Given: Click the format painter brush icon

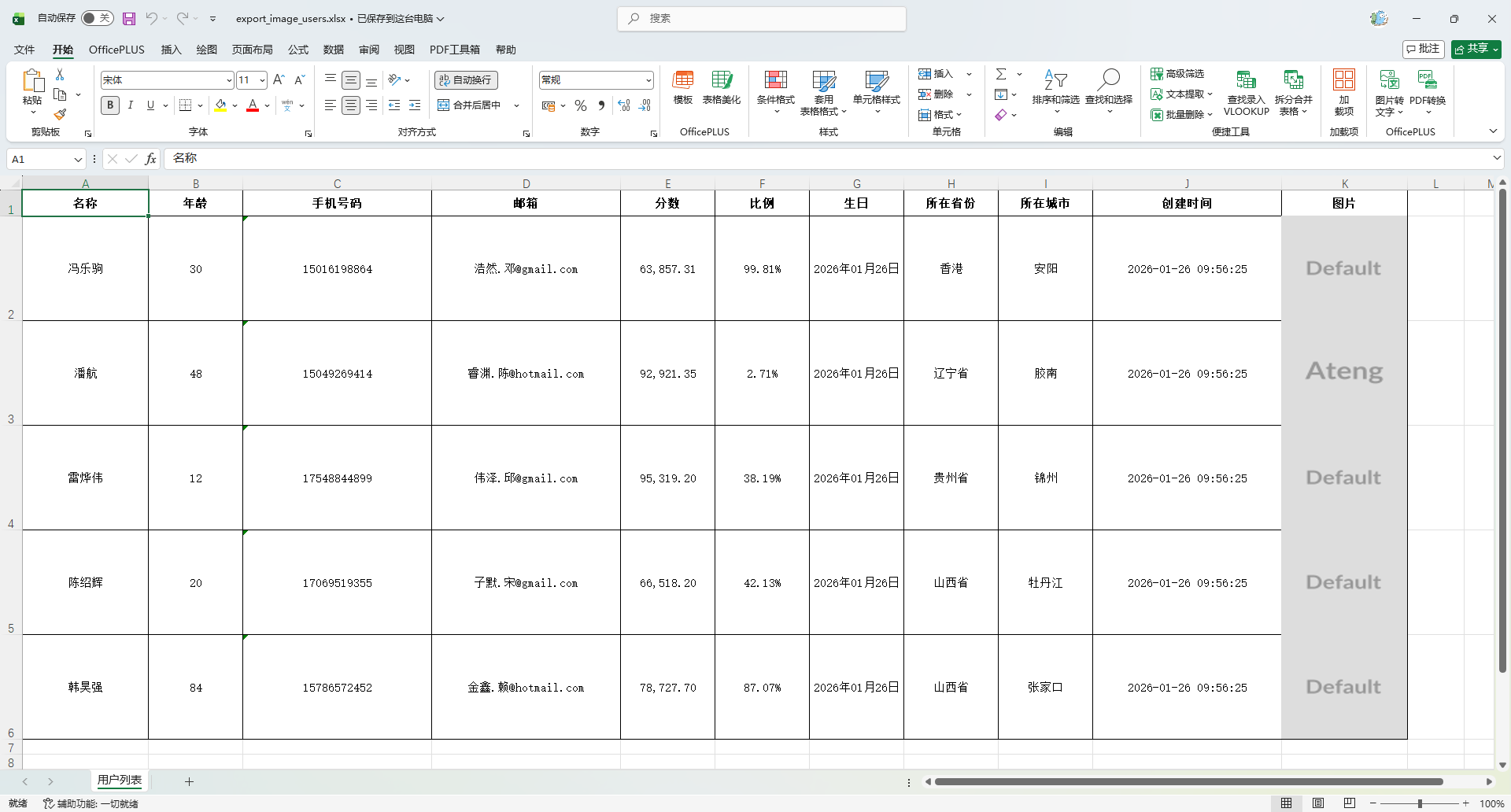Looking at the screenshot, I should (x=60, y=114).
